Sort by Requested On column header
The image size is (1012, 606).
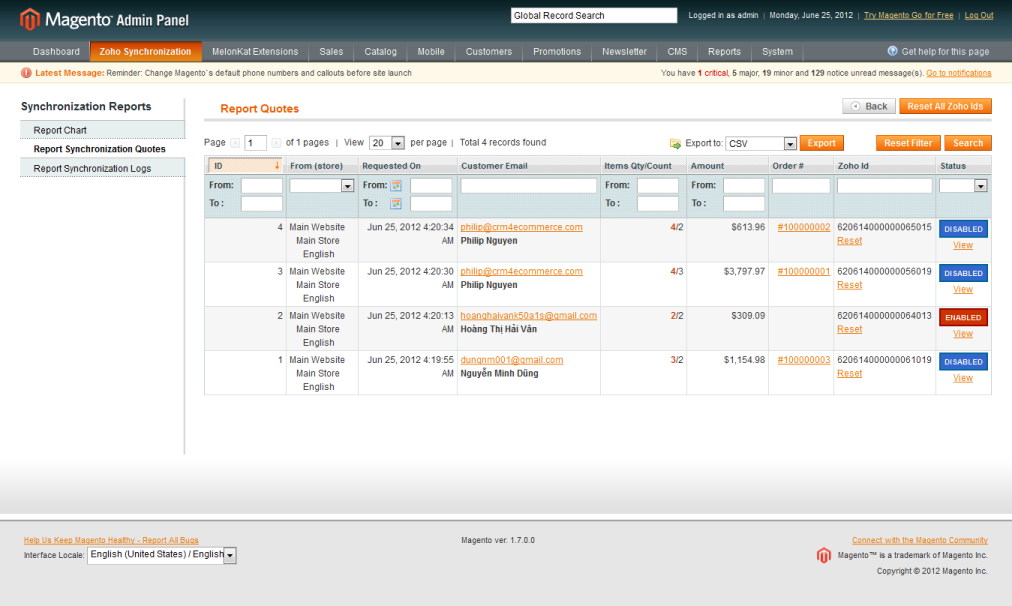tap(391, 166)
